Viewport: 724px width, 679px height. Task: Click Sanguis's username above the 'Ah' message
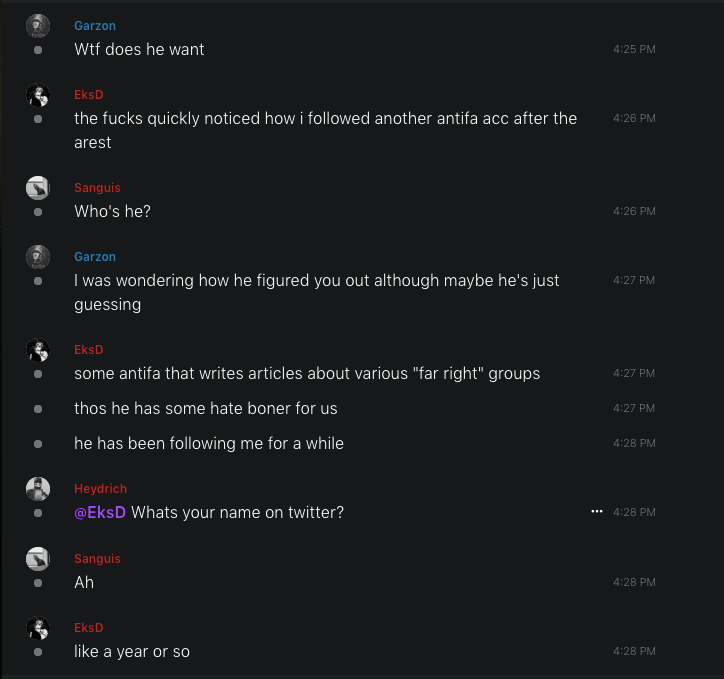(x=97, y=559)
